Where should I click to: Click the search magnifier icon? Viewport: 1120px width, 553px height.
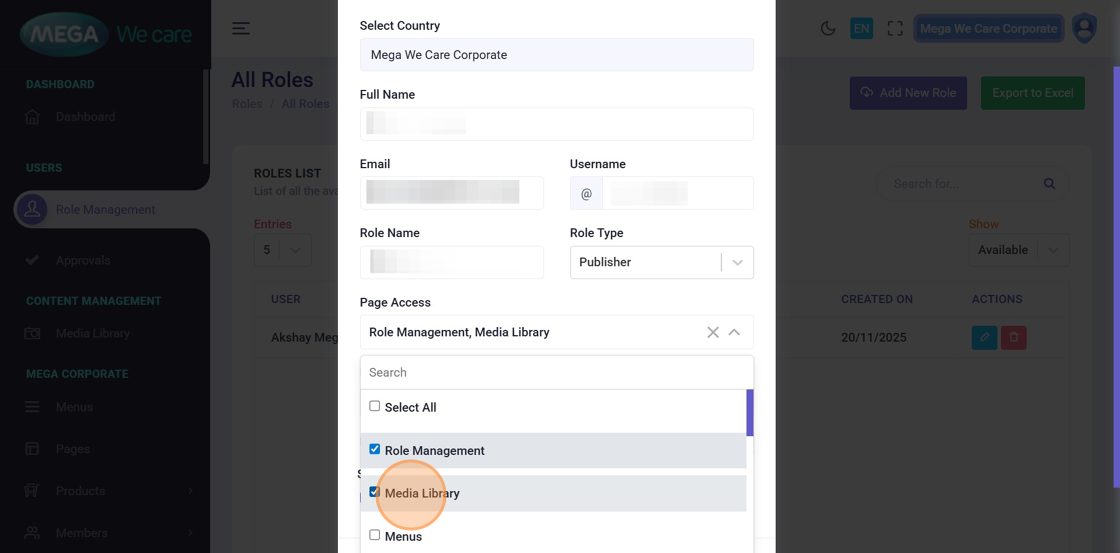[1049, 184]
